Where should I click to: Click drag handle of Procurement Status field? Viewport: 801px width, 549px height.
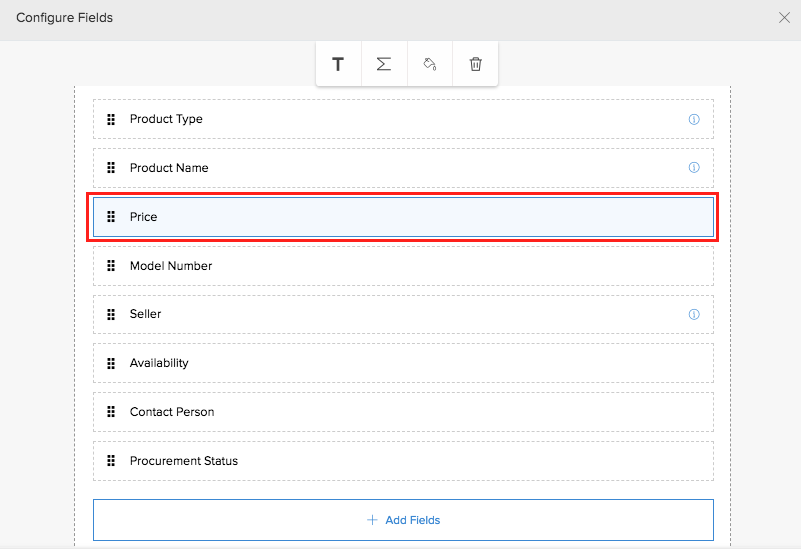pyautogui.click(x=111, y=461)
